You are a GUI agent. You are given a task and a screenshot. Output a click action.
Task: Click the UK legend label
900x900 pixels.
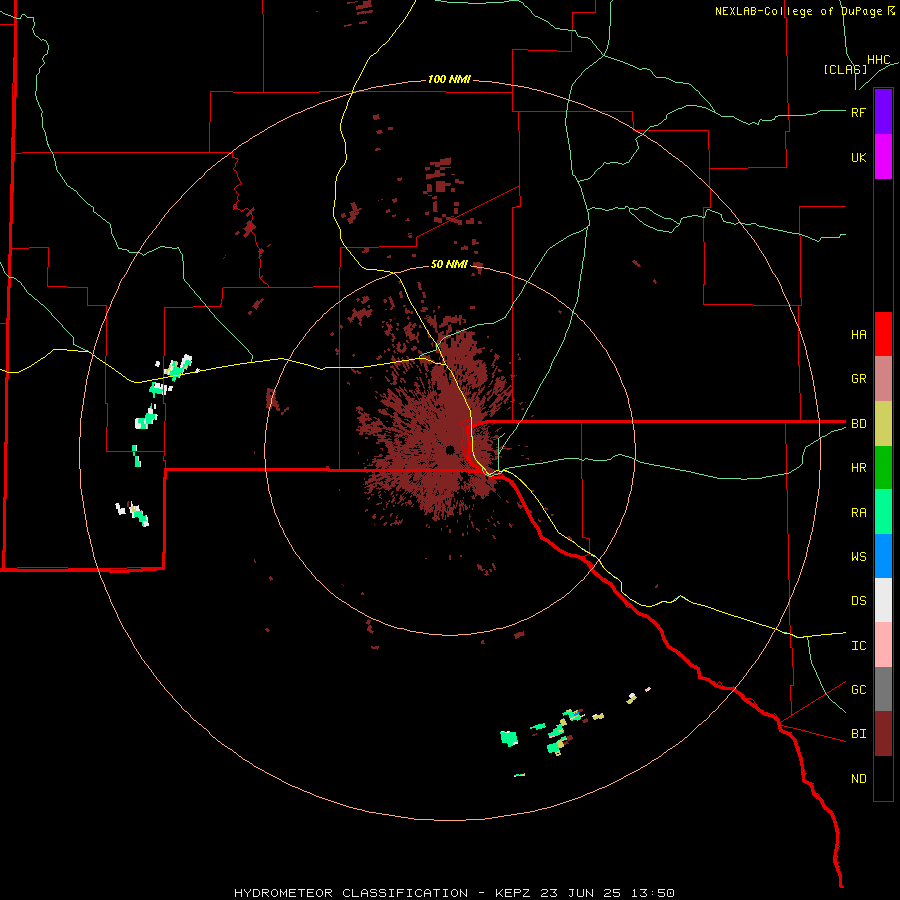[858, 158]
